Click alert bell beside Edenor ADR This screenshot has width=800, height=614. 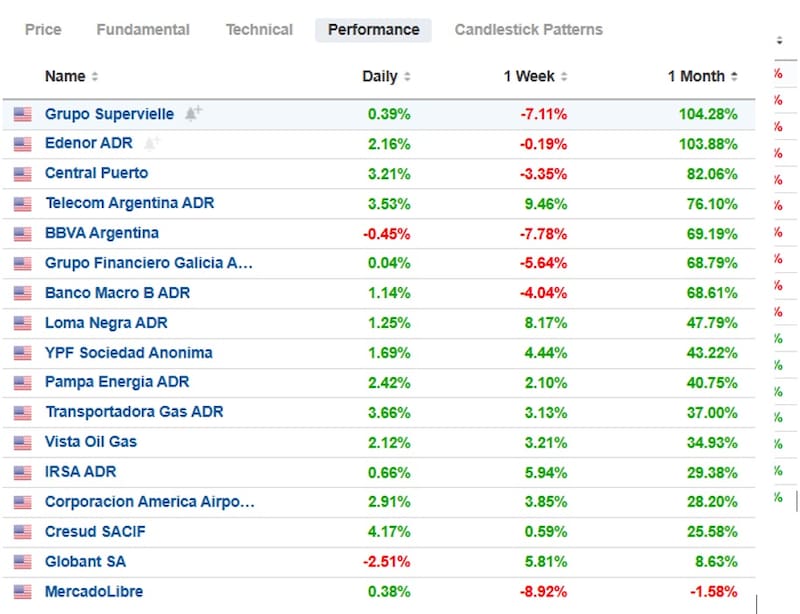click(152, 143)
